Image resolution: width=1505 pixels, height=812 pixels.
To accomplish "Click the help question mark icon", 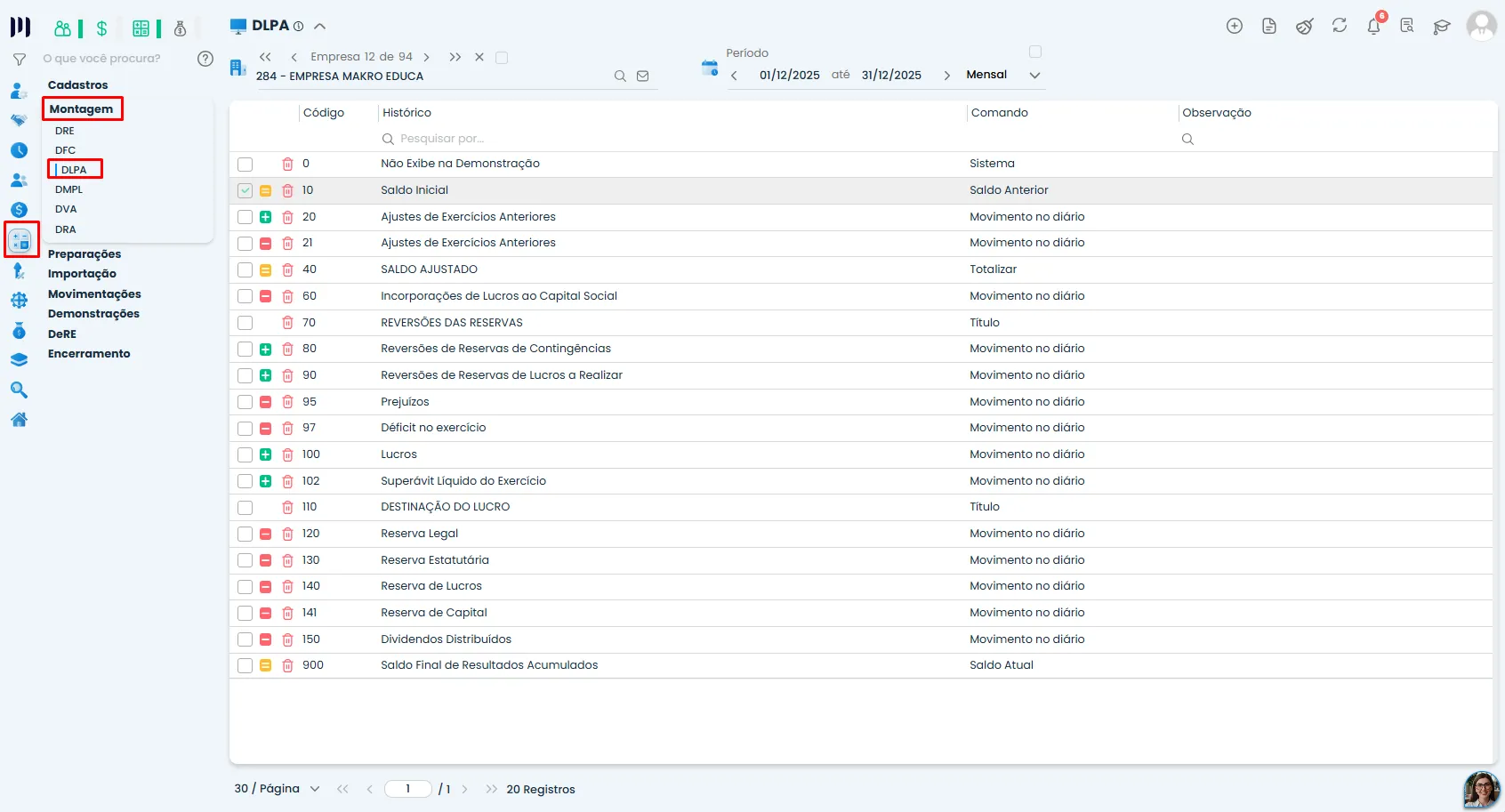I will click(x=205, y=59).
